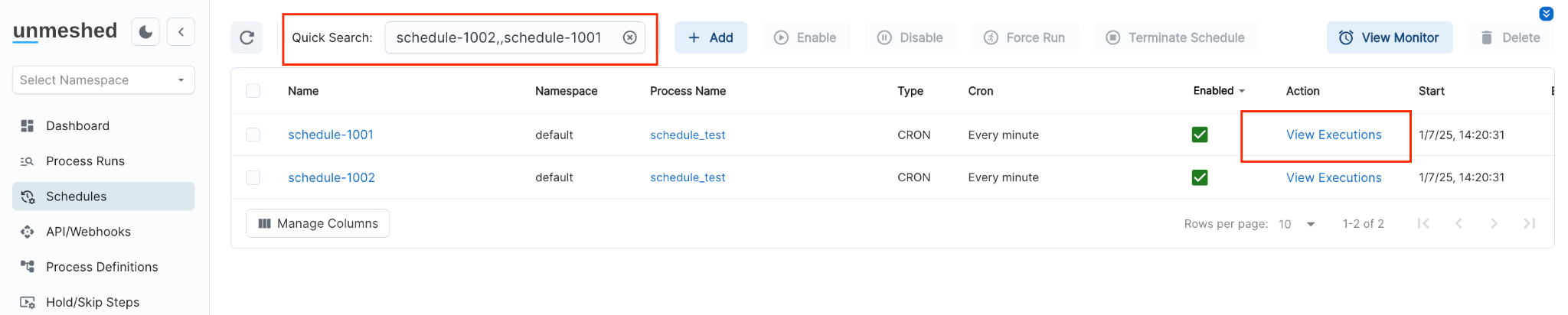Check the schedule-1002 row checkbox
Screen dimensions: 1568x315
253,177
